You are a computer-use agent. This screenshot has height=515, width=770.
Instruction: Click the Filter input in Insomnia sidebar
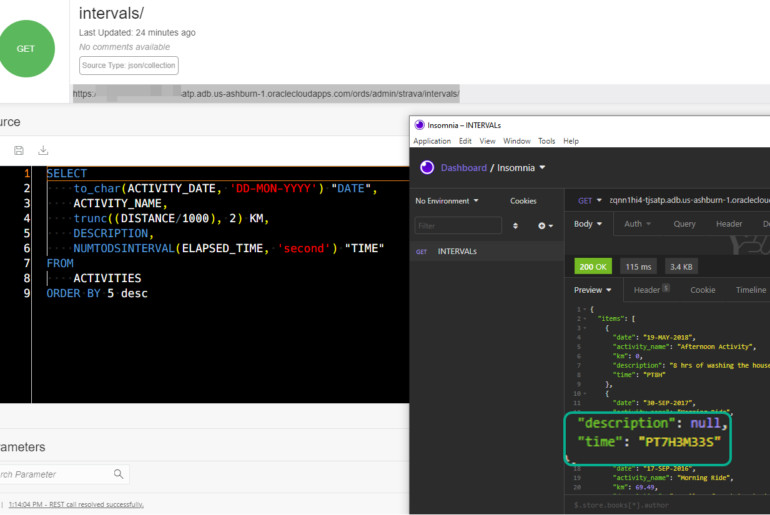pos(458,225)
